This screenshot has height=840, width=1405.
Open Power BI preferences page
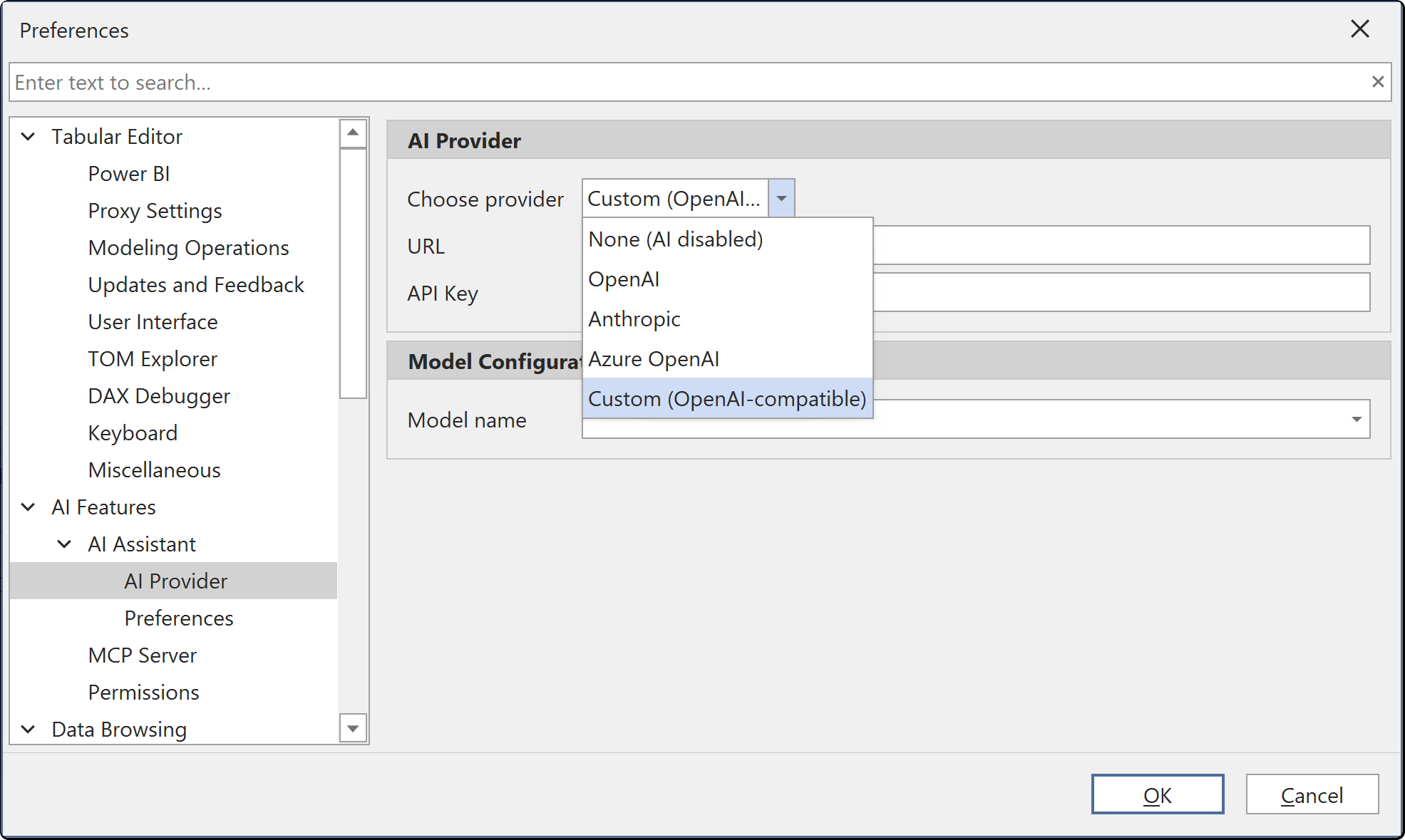tap(129, 173)
